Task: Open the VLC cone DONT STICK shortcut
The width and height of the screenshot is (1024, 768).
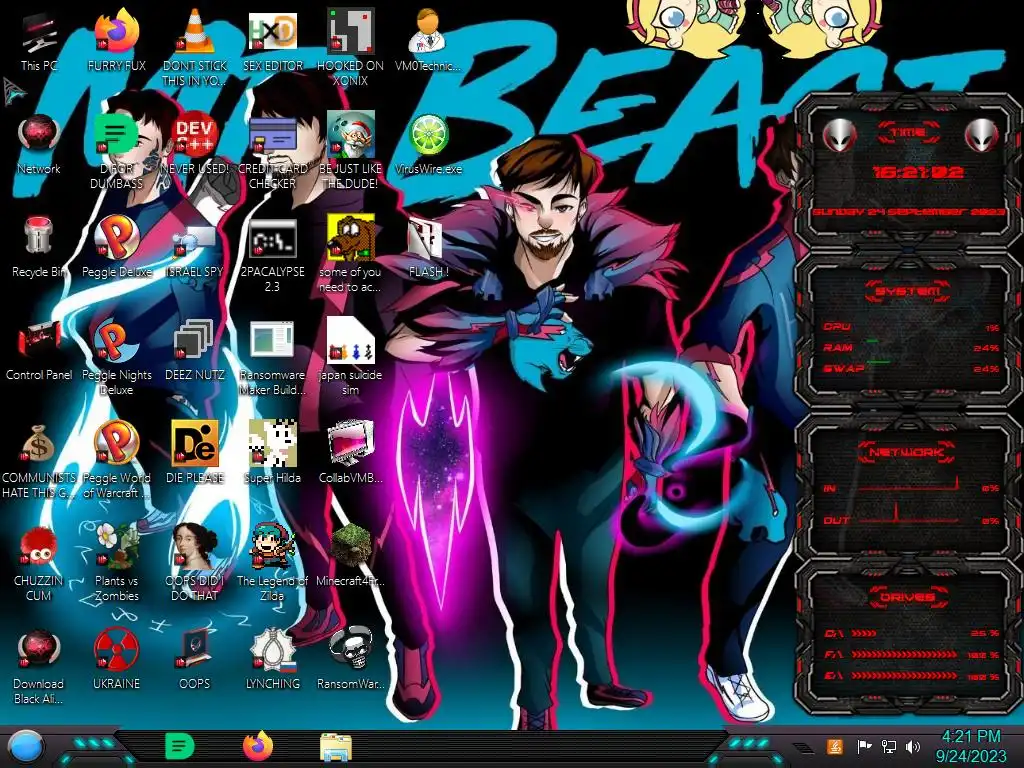Action: tap(194, 49)
